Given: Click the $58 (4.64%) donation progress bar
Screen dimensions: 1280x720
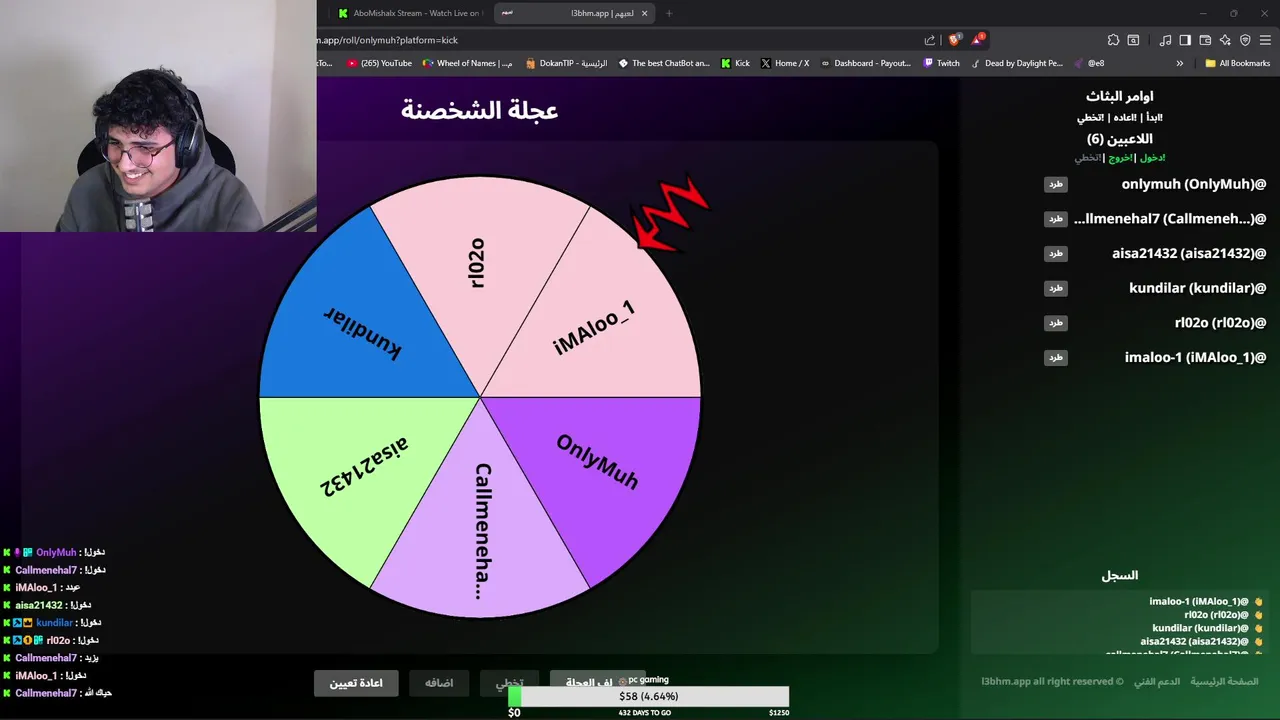Looking at the screenshot, I should pos(649,696).
